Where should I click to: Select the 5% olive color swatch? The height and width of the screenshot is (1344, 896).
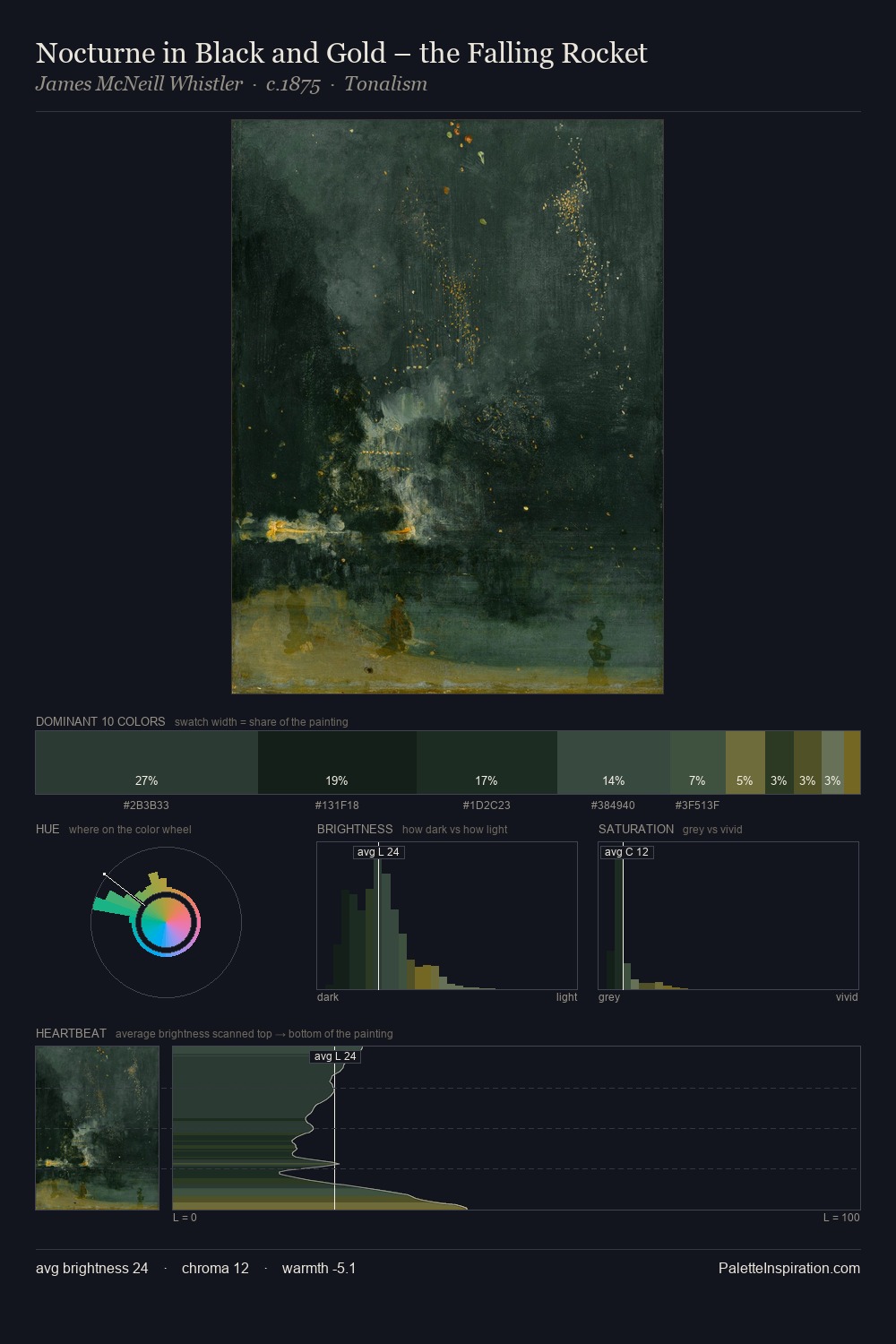click(x=745, y=762)
